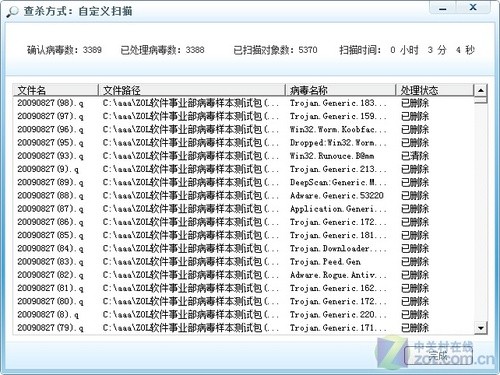
Task: Select row 20090827 (97).q
Action: (x=243, y=116)
